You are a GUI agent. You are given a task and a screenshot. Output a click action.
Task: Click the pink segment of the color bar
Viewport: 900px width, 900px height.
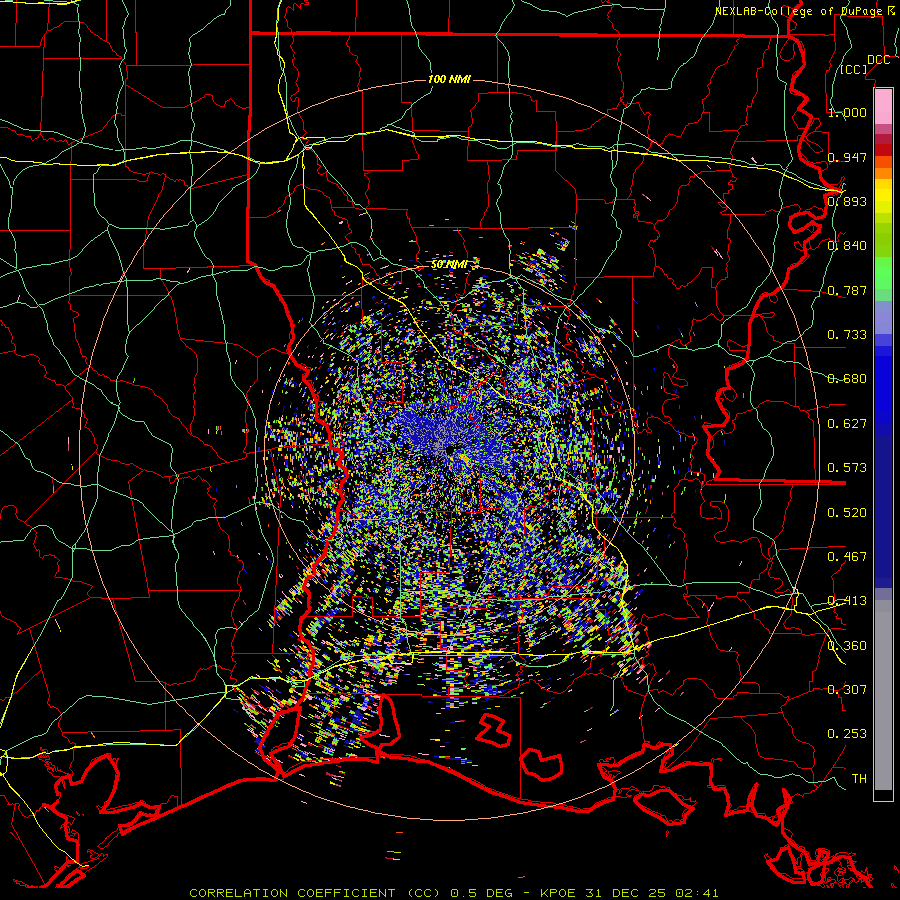point(883,106)
